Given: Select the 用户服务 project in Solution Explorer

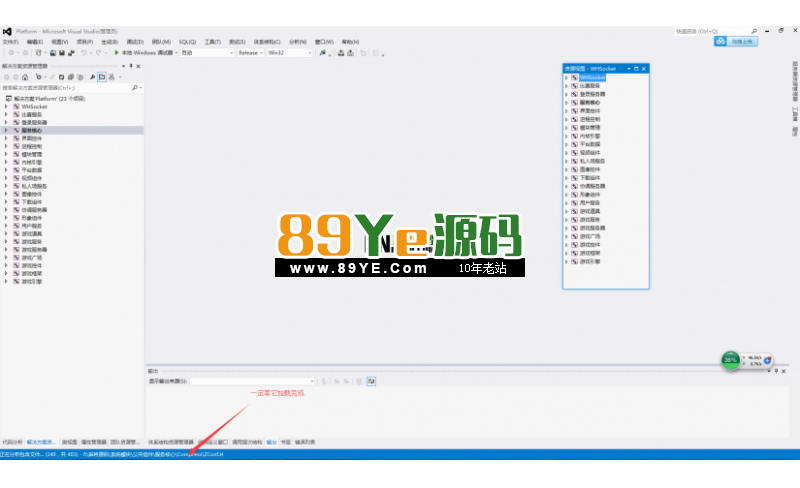Looking at the screenshot, I should (32, 226).
